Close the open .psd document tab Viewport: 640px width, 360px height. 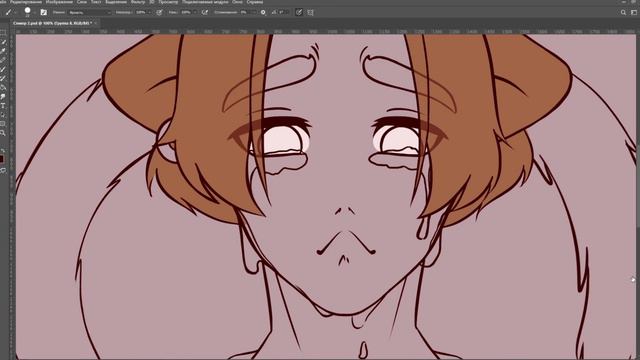[x=96, y=23]
